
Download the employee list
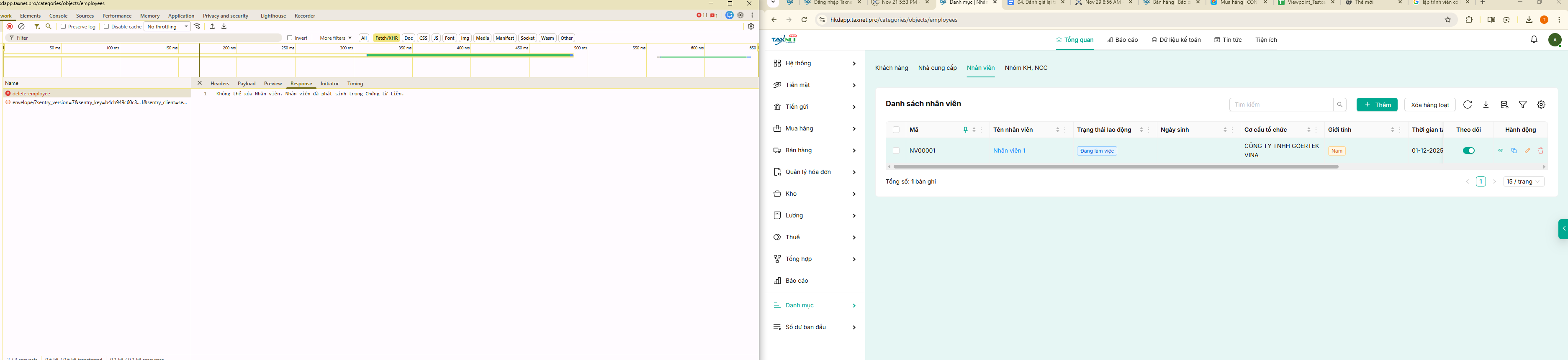[1486, 105]
